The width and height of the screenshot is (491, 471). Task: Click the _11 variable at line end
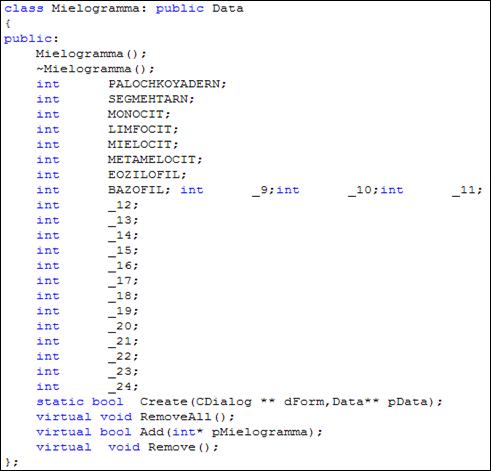463,190
